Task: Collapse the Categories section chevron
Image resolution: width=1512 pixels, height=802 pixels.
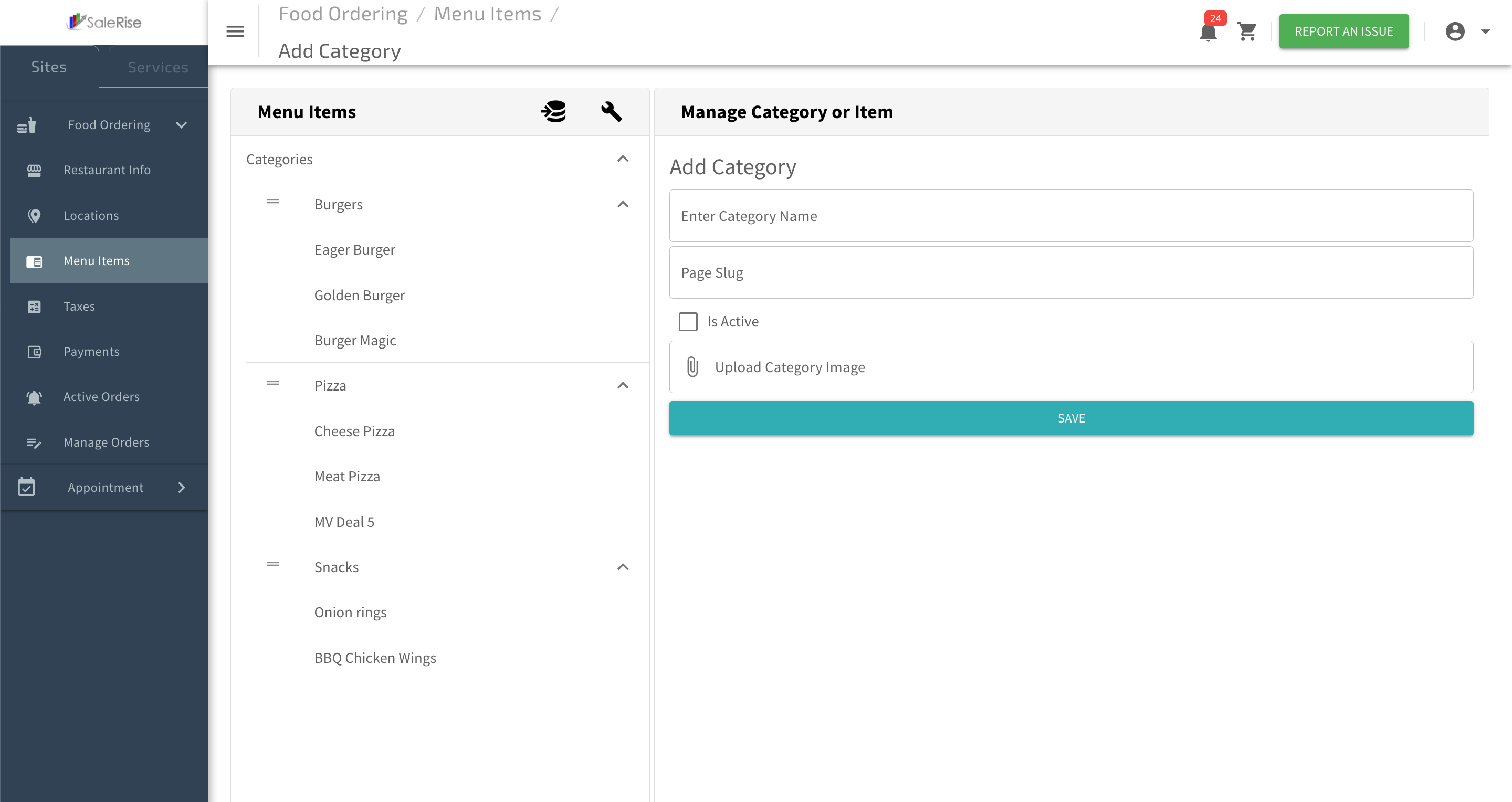Action: tap(623, 159)
